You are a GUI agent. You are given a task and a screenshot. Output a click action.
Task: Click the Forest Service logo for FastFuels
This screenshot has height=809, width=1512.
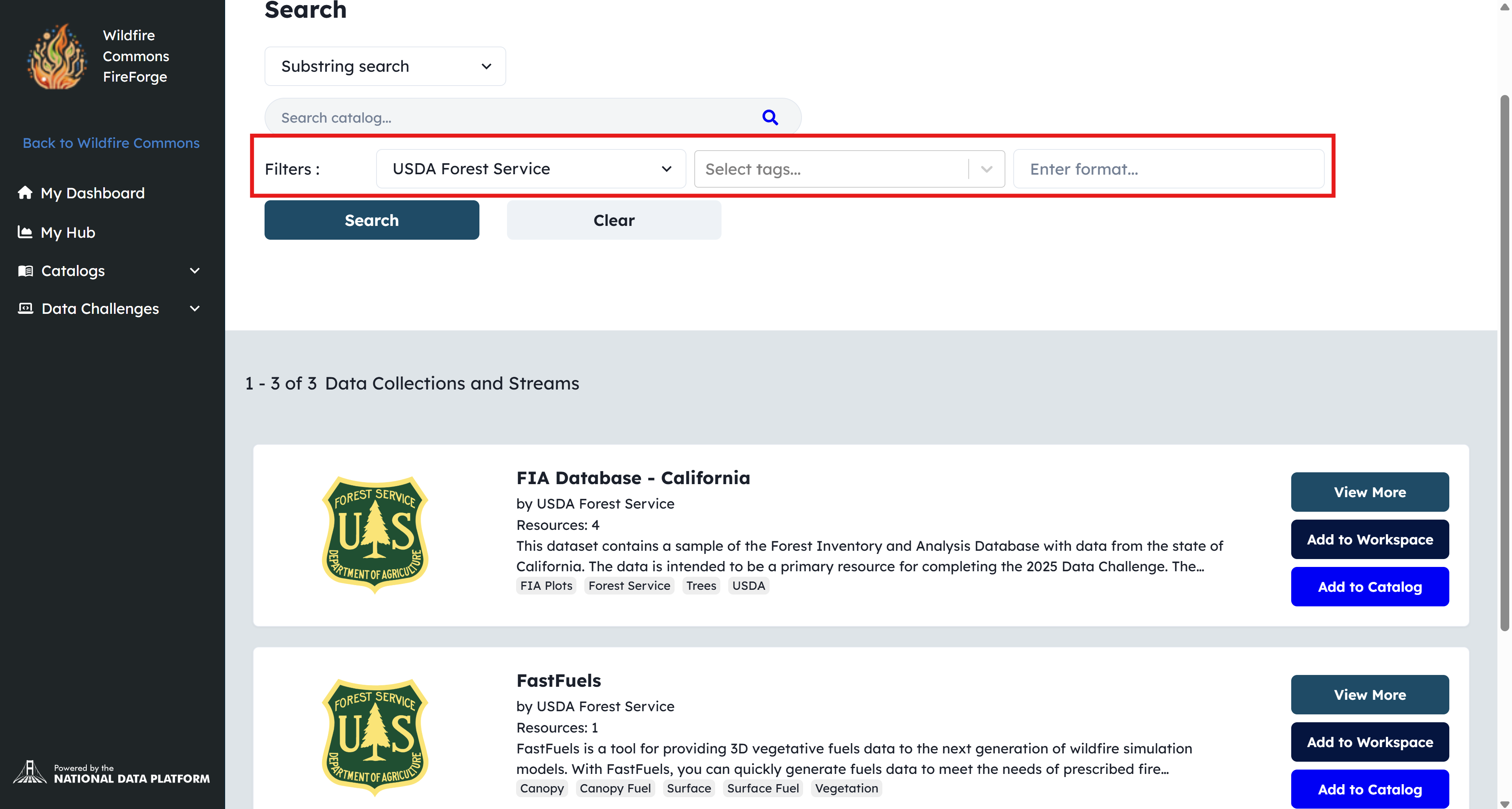(375, 737)
